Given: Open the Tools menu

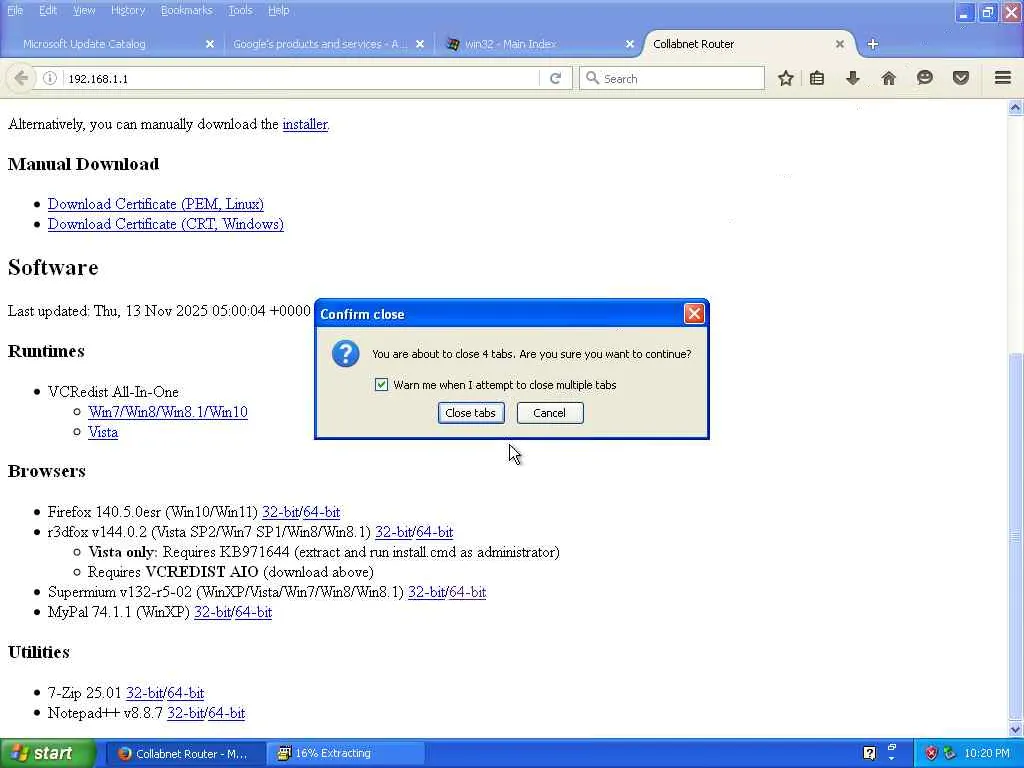Looking at the screenshot, I should 240,10.
